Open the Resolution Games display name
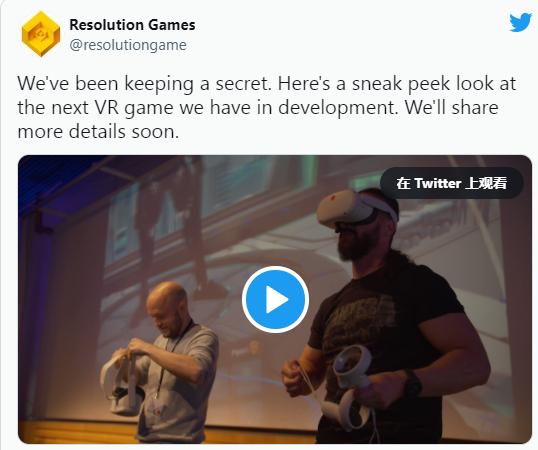Image resolution: width=538 pixels, height=450 pixels. tap(132, 25)
